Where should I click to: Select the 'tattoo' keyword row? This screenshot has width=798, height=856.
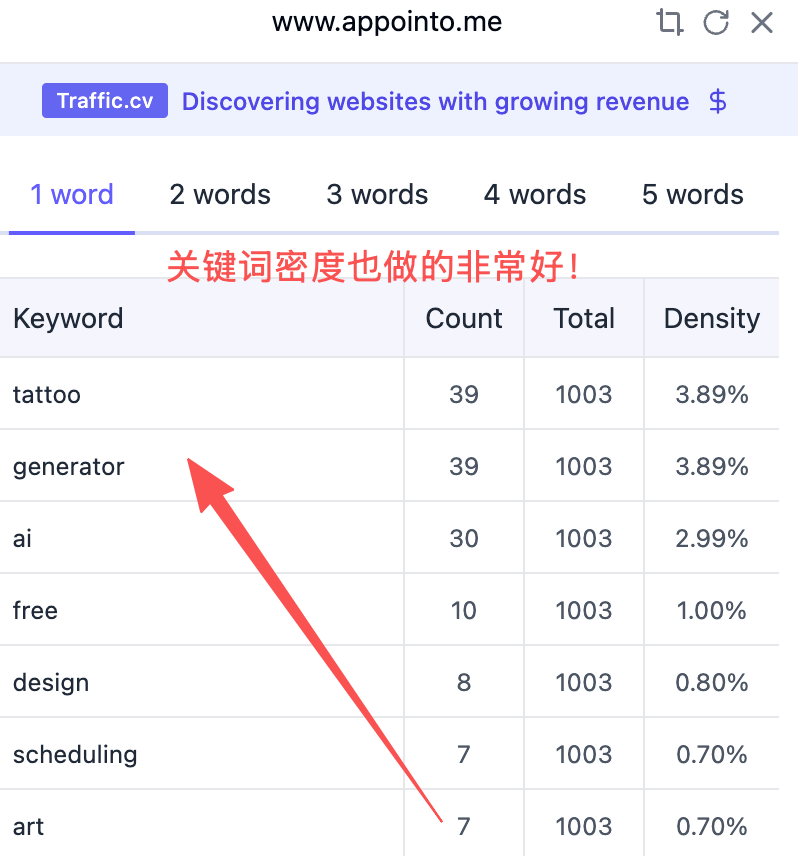47,394
